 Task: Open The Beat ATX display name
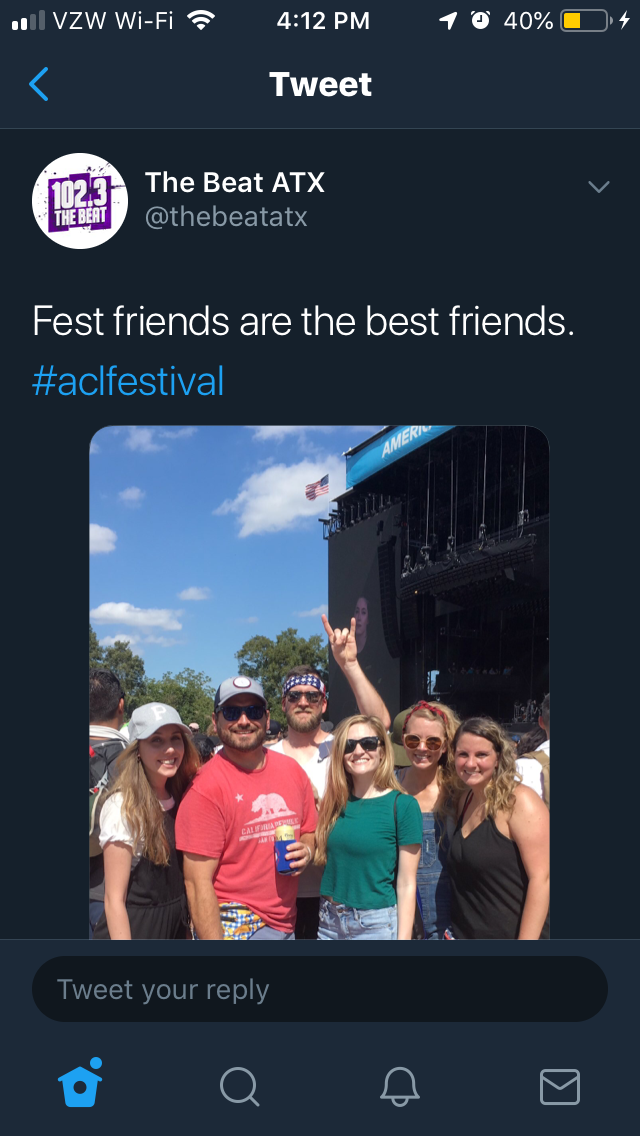(x=235, y=183)
